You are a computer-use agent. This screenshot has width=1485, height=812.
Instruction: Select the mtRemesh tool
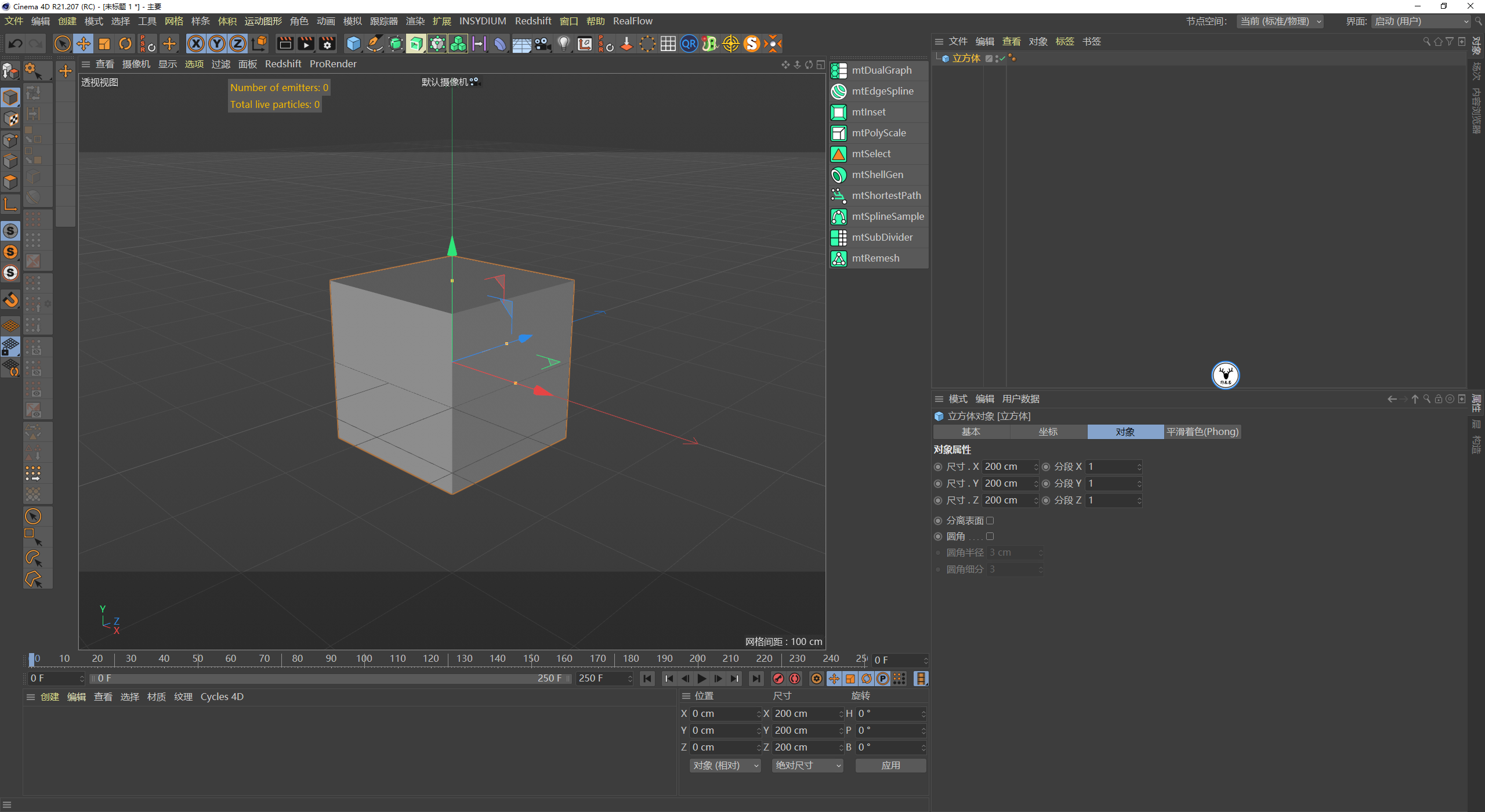point(875,258)
